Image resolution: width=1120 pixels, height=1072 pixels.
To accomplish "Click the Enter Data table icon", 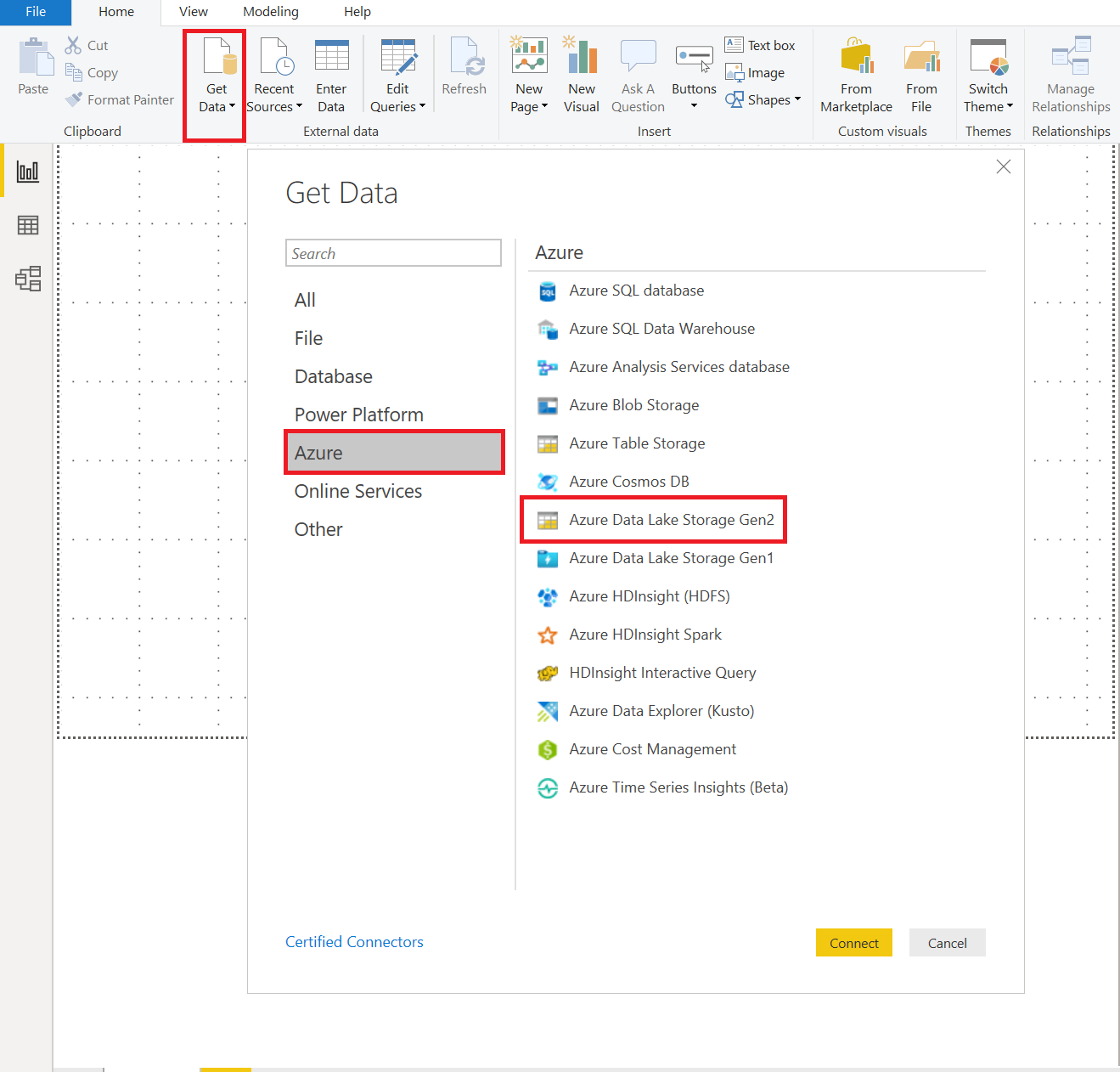I will pyautogui.click(x=331, y=56).
